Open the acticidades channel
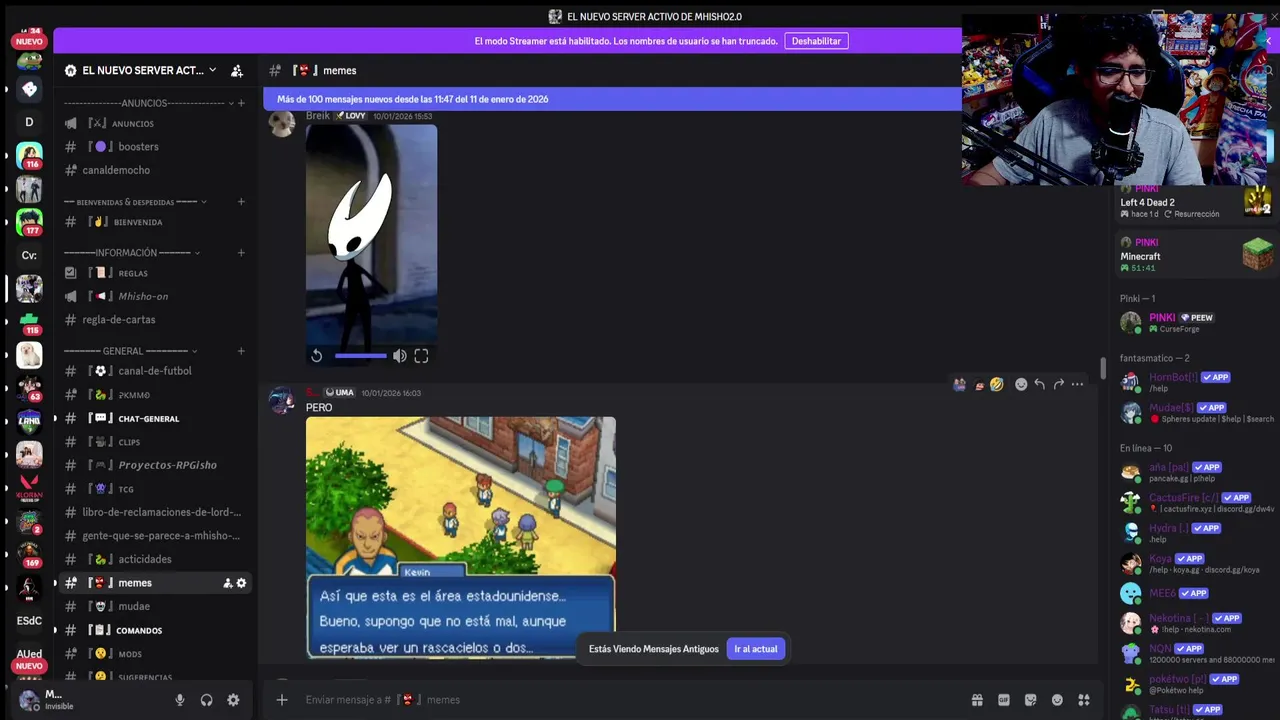The image size is (1280, 720). coord(153,559)
